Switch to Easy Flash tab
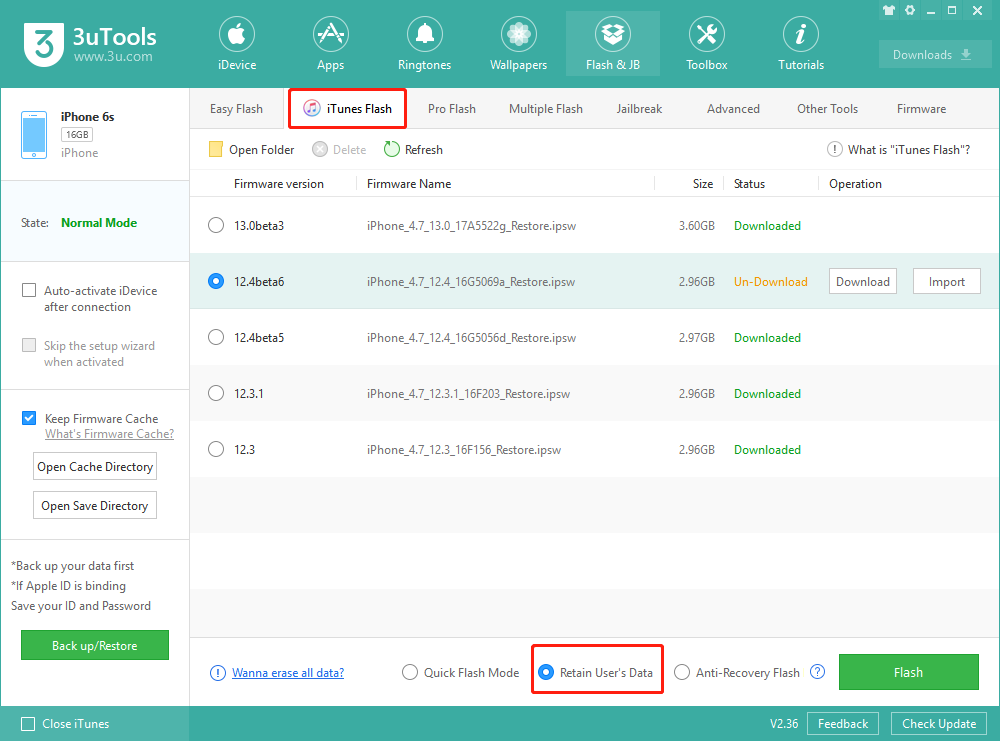 [x=236, y=109]
